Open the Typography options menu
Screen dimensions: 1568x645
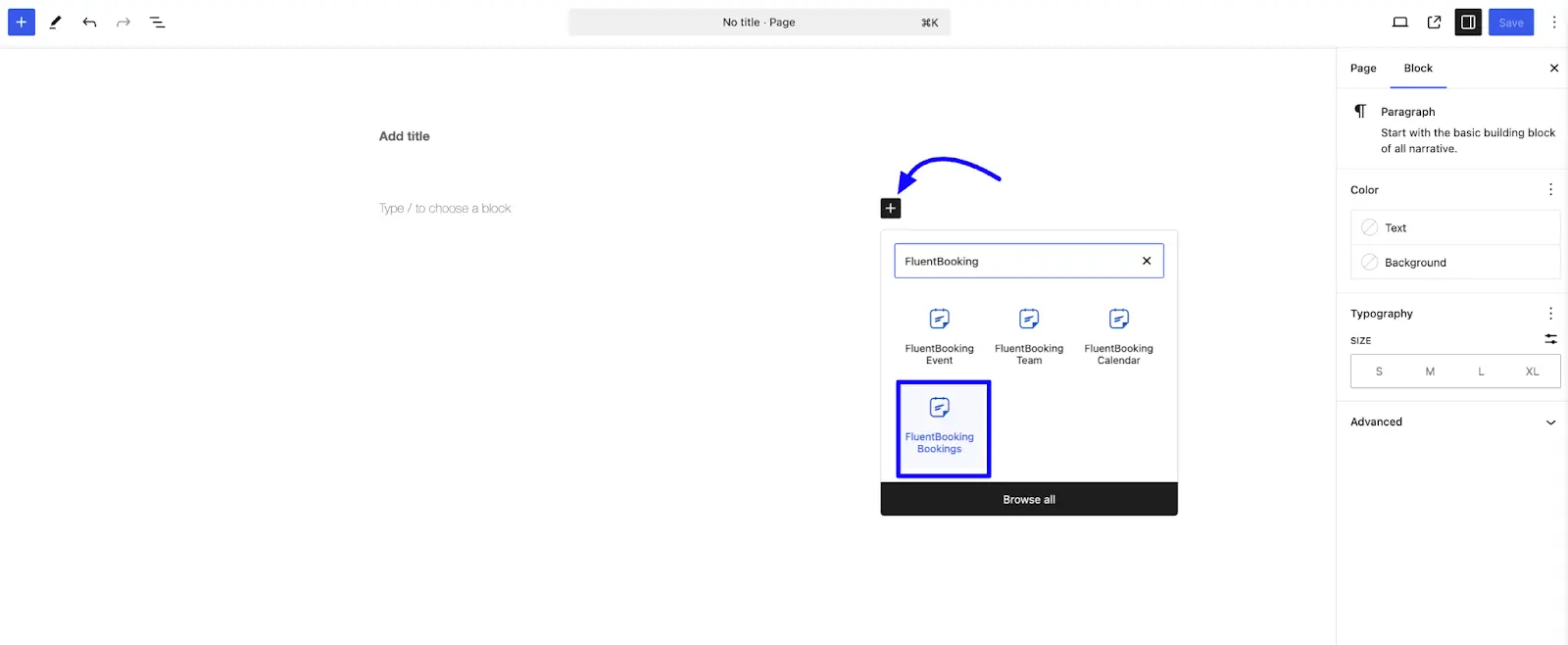click(1550, 313)
